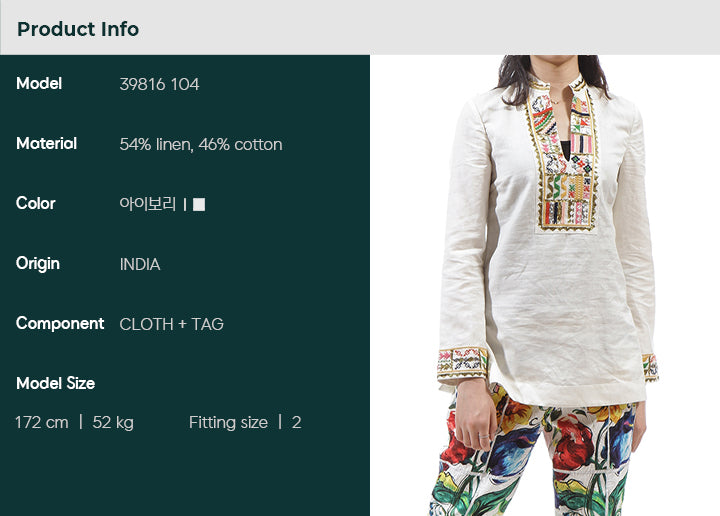Click the INDIA origin value
This screenshot has height=516, width=720.
click(140, 264)
